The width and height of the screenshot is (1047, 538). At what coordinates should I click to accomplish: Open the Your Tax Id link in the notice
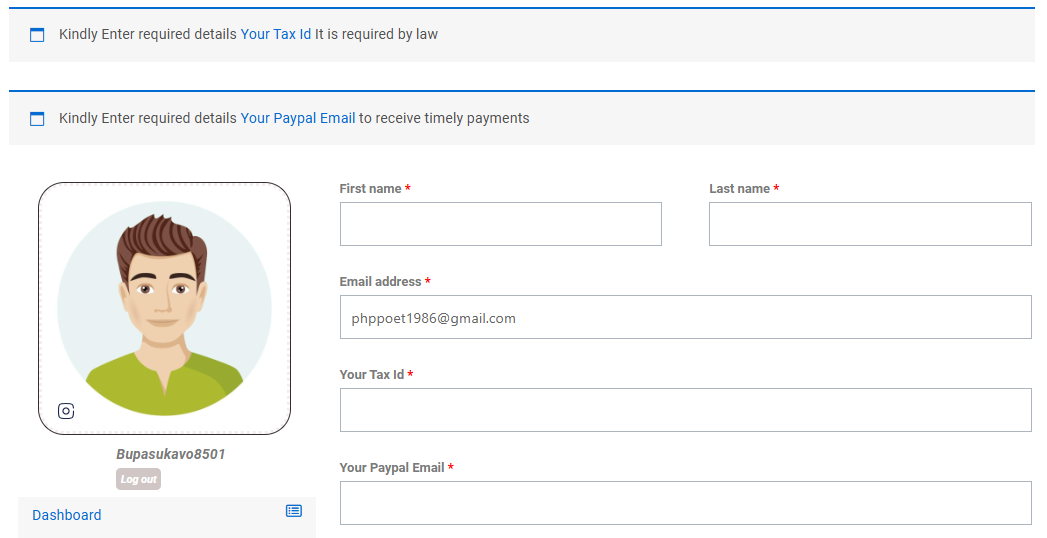(276, 34)
